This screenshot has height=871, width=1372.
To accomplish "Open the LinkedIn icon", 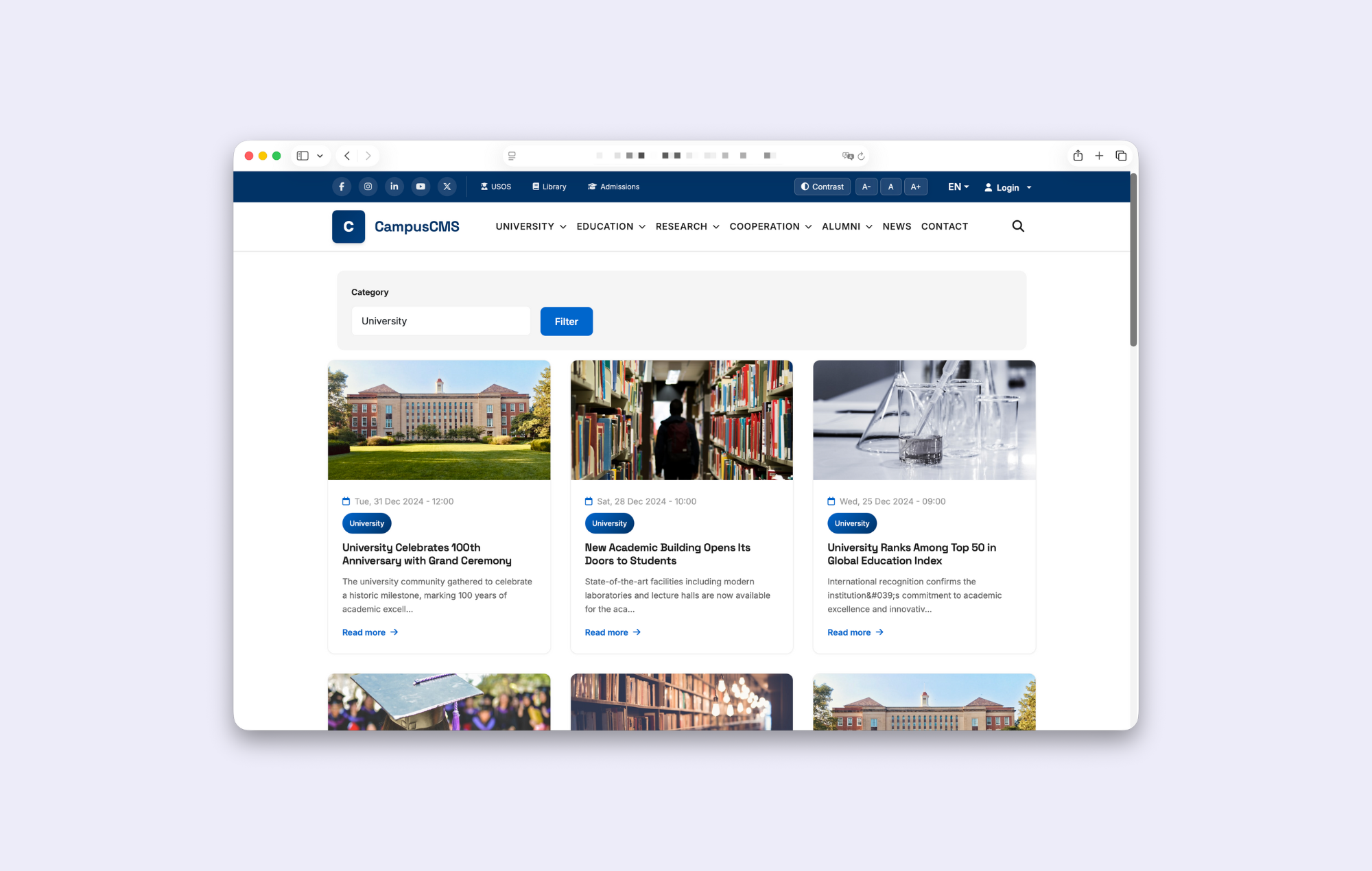I will tap(394, 186).
